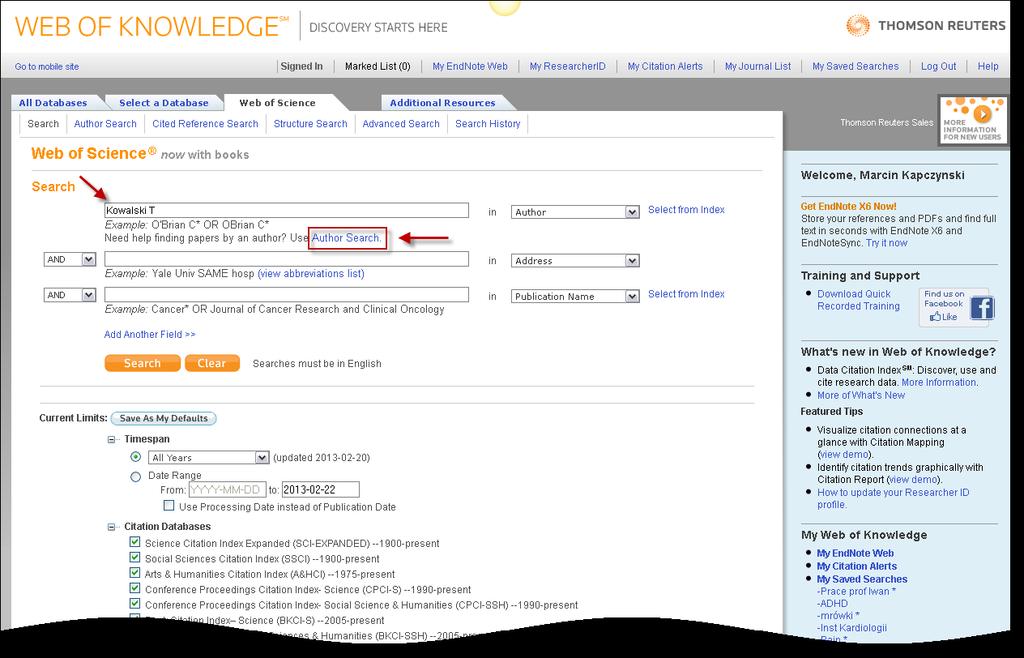Uncheck CPCI-SSH Social Science & Humanities checkbox
This screenshot has height=658, width=1024.
point(135,604)
